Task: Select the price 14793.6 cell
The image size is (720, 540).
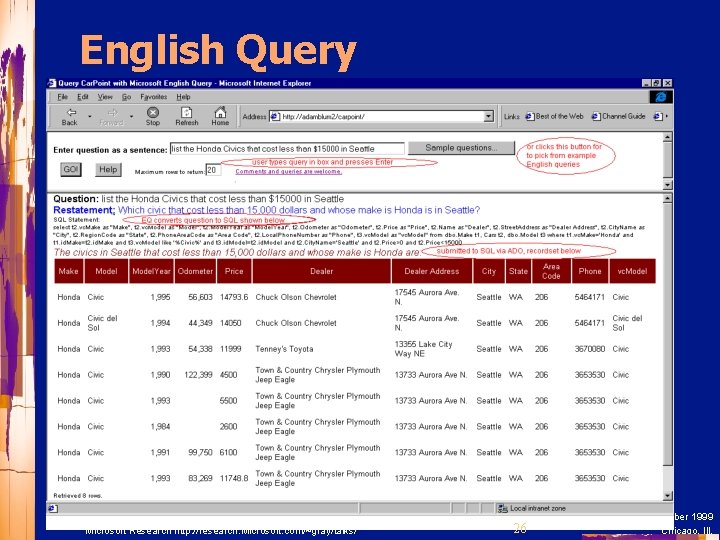Action: (234, 297)
